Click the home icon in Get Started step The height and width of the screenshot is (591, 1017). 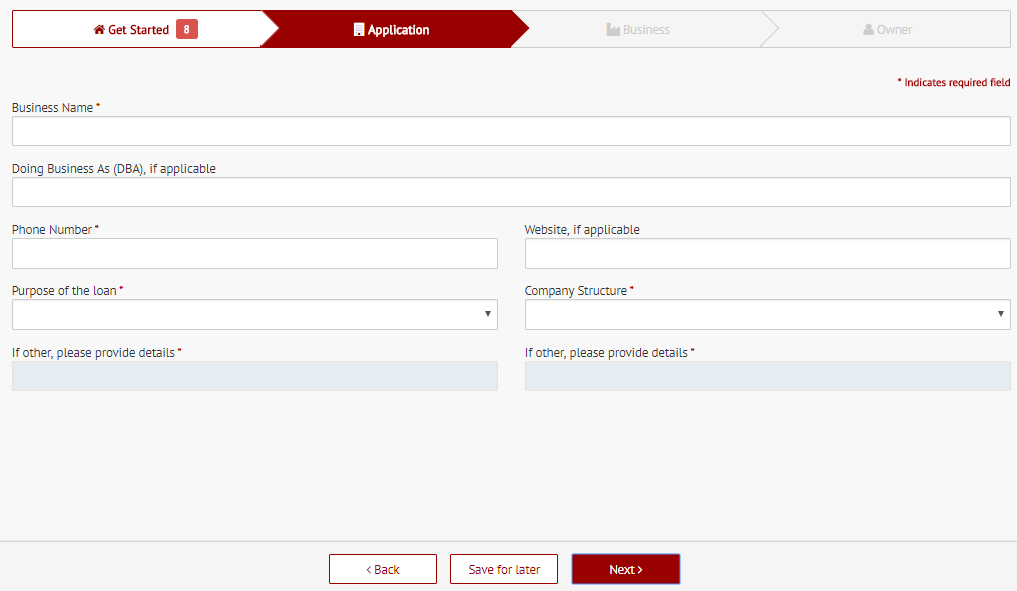99,30
